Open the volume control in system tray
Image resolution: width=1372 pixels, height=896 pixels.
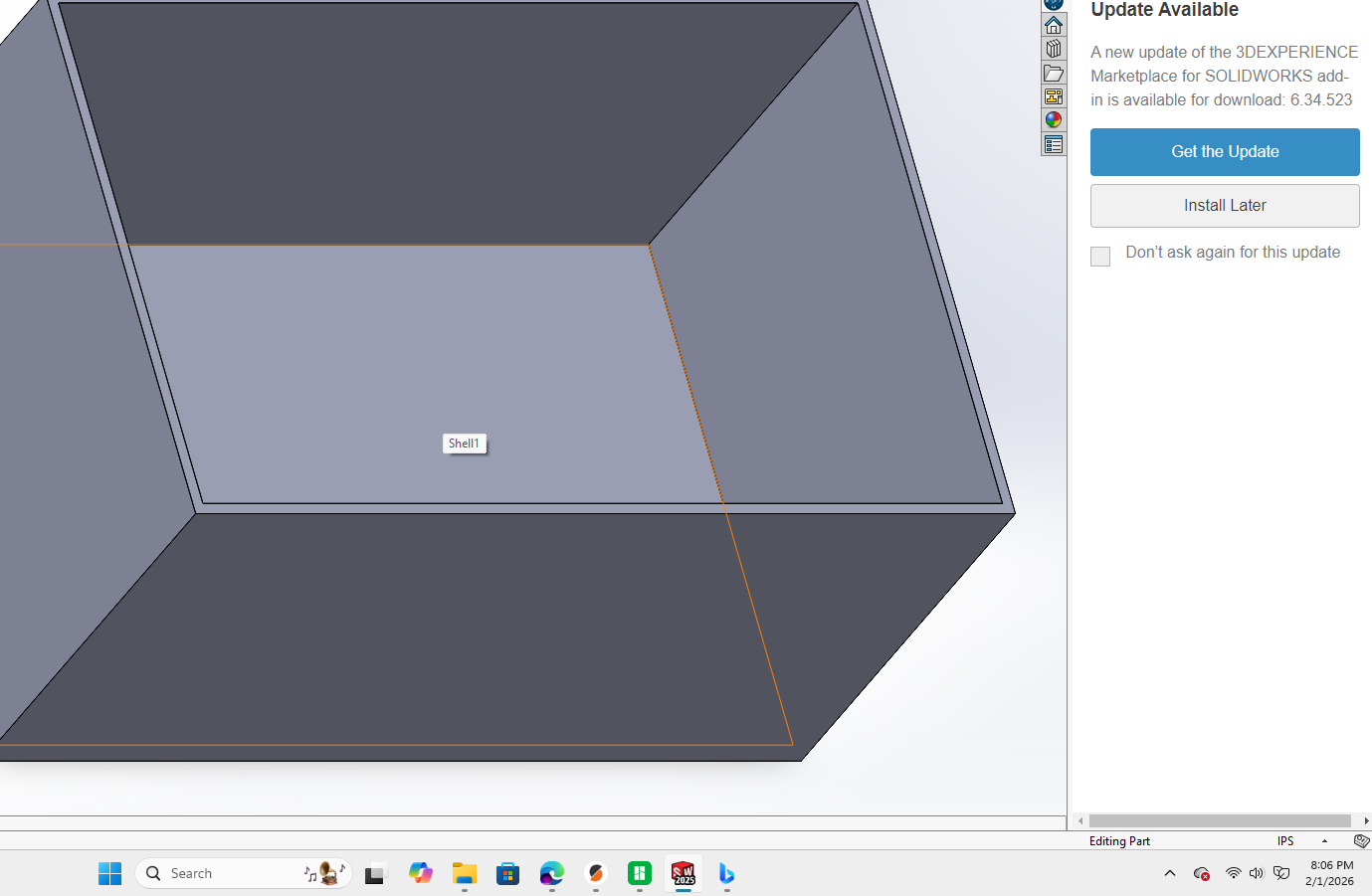pyautogui.click(x=1257, y=873)
